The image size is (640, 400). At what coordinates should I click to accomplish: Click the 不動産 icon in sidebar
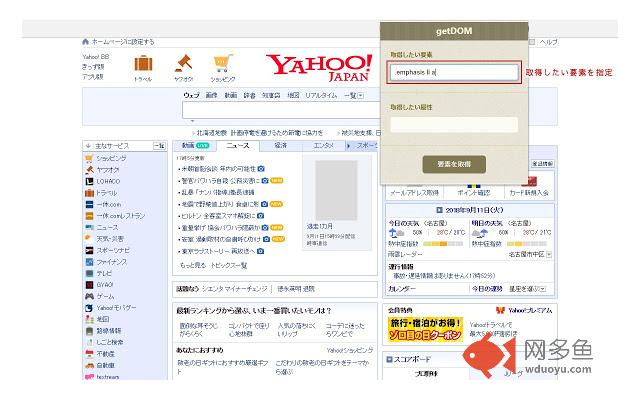[89, 353]
